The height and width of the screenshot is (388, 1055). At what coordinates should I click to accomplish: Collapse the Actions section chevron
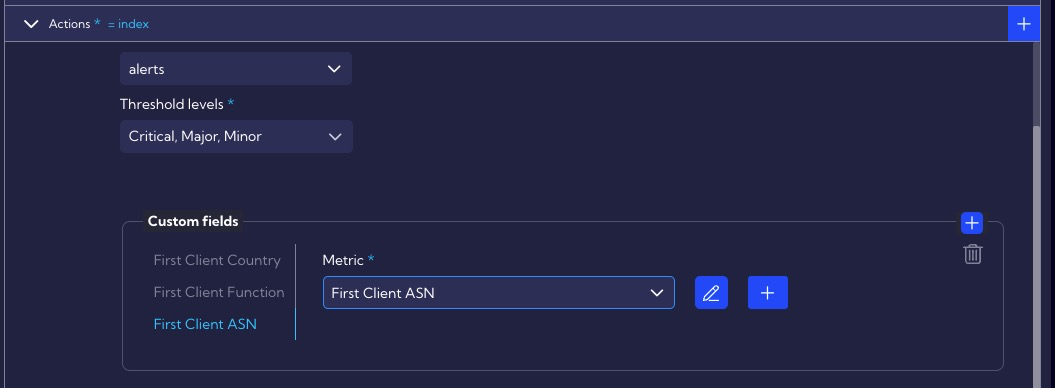(31, 24)
